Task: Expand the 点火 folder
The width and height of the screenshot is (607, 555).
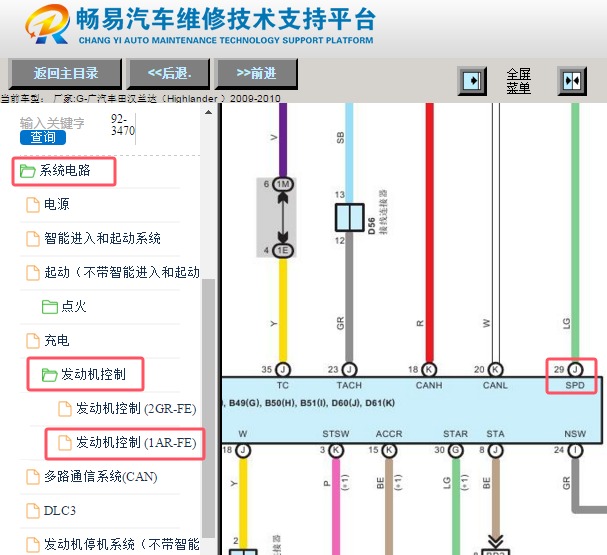Action: click(74, 307)
